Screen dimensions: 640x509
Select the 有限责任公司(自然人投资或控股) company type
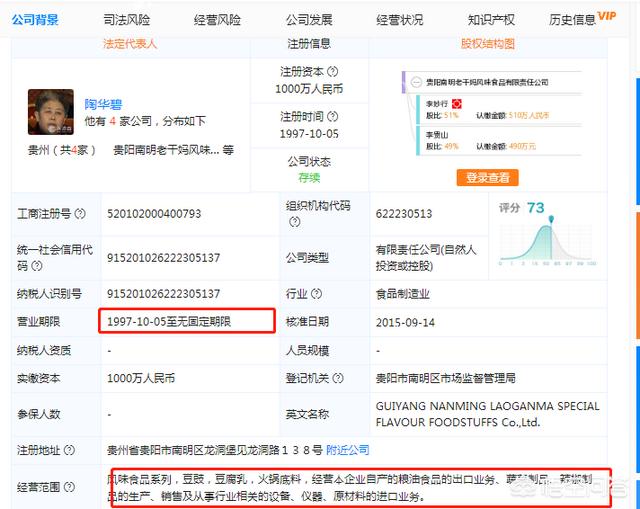tap(426, 258)
